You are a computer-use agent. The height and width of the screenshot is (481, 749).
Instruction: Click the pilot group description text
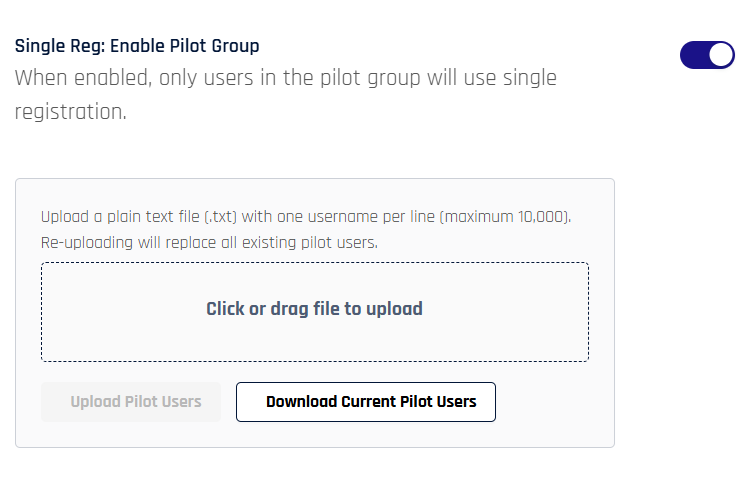(285, 78)
